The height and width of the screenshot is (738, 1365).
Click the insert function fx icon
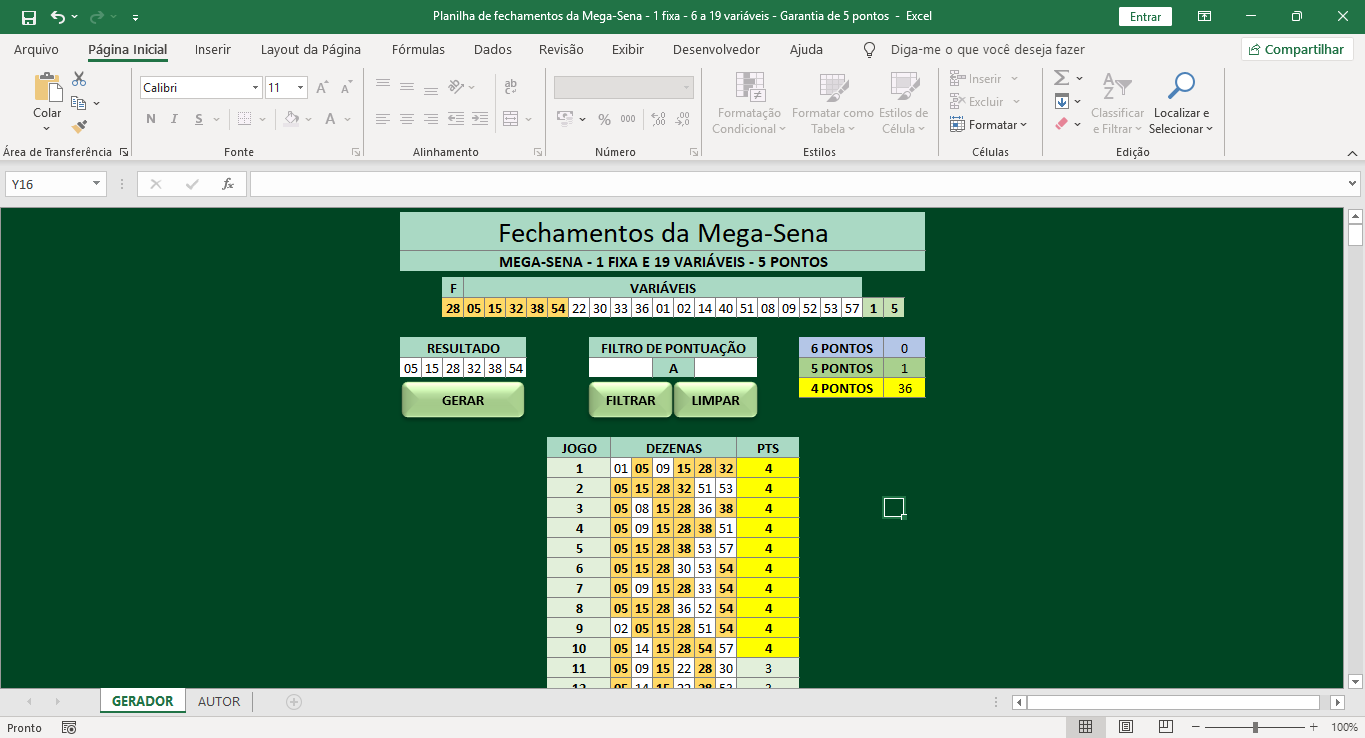228,184
